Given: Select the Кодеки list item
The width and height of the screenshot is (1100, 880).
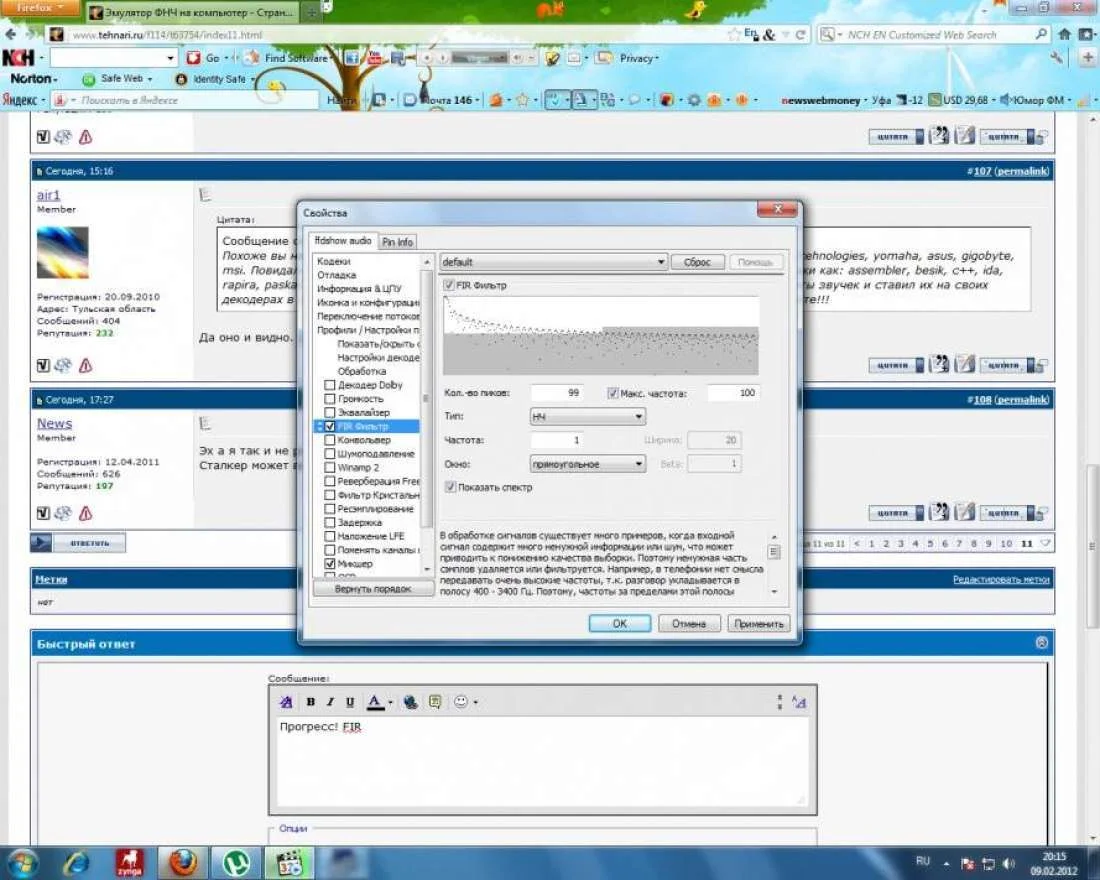Looking at the screenshot, I should pos(333,261).
